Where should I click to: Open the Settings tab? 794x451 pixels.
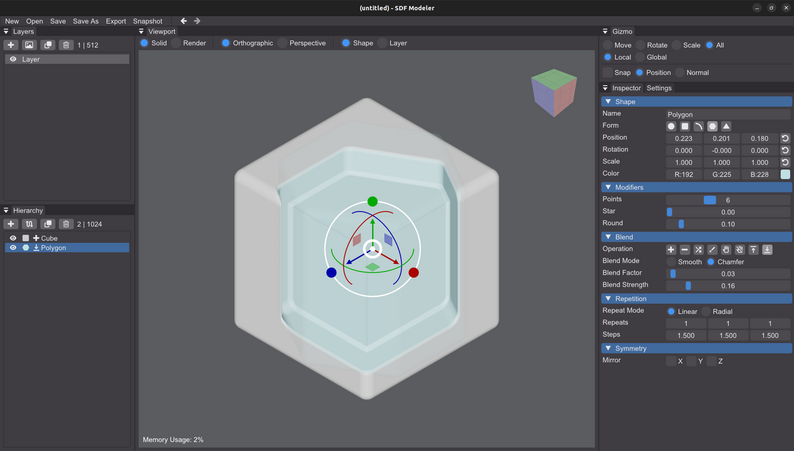tap(659, 88)
